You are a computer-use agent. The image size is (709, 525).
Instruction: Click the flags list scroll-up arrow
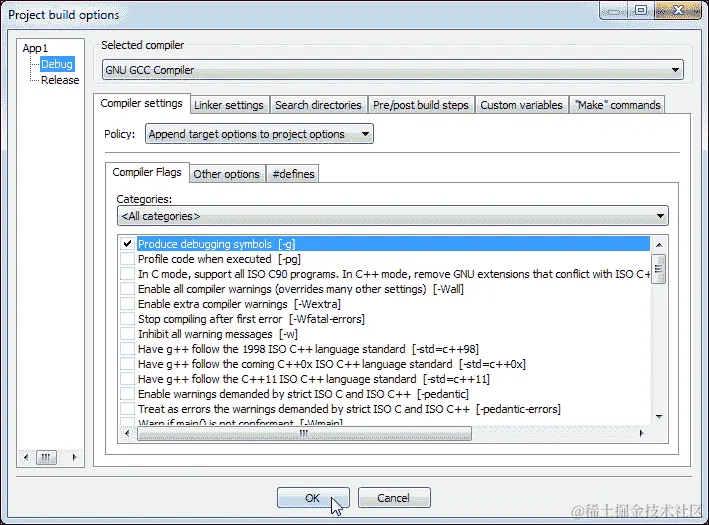pos(659,245)
